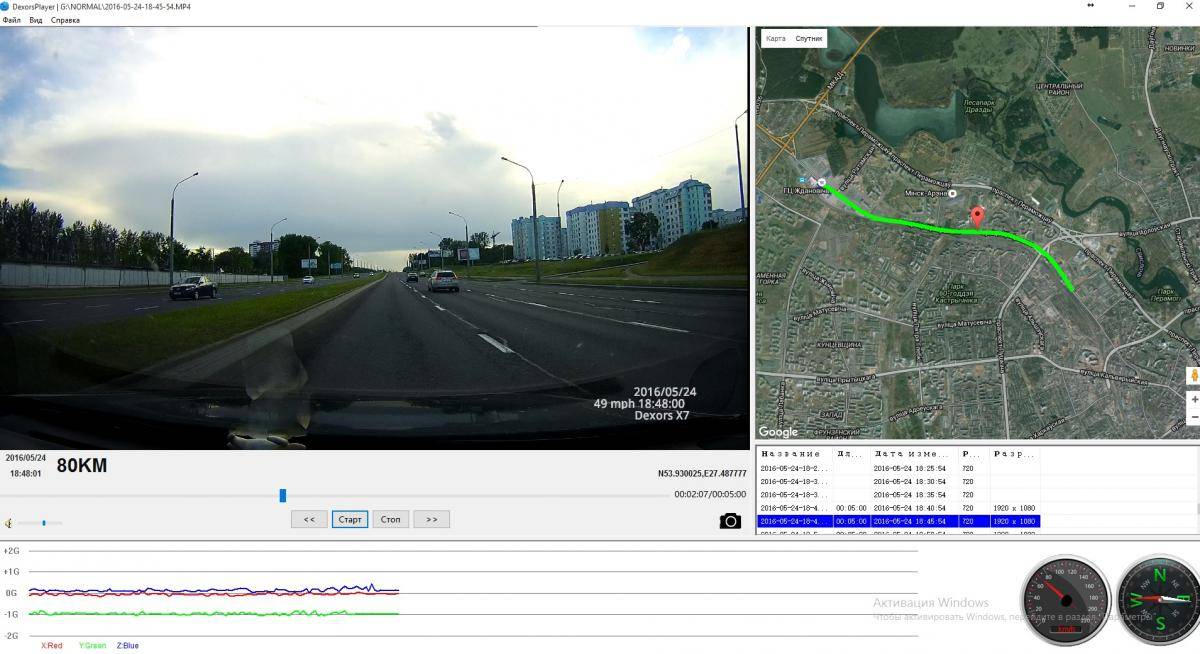Select the Спутник satellite map view

(x=808, y=39)
